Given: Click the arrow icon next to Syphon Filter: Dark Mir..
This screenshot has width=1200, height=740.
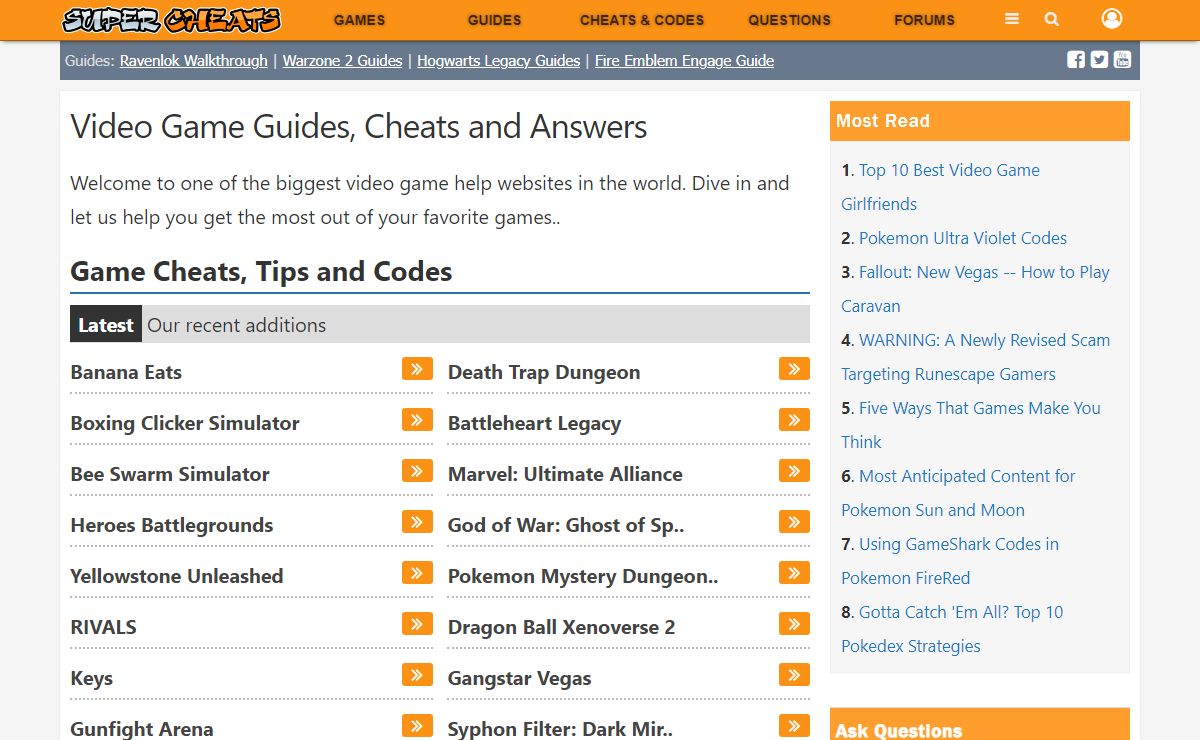Looking at the screenshot, I should click(794, 726).
